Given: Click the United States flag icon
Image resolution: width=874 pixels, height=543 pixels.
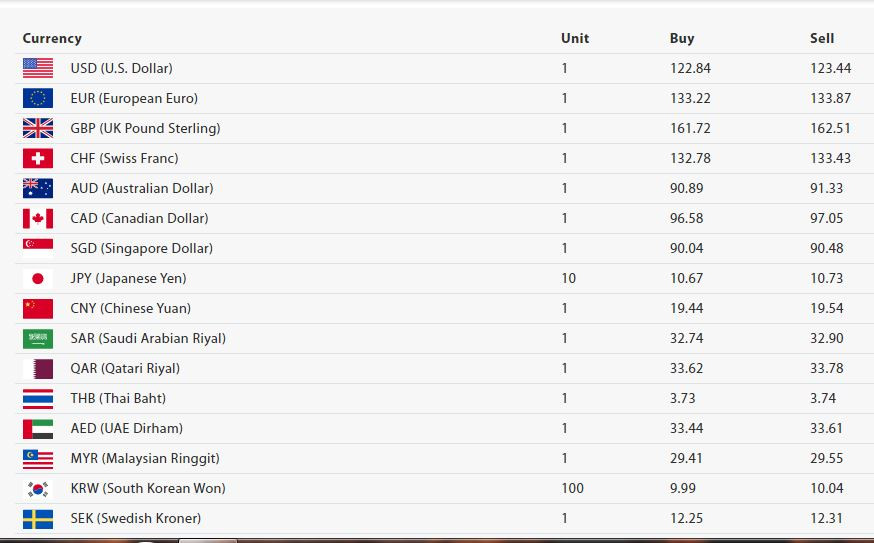Looking at the screenshot, I should [x=38, y=68].
